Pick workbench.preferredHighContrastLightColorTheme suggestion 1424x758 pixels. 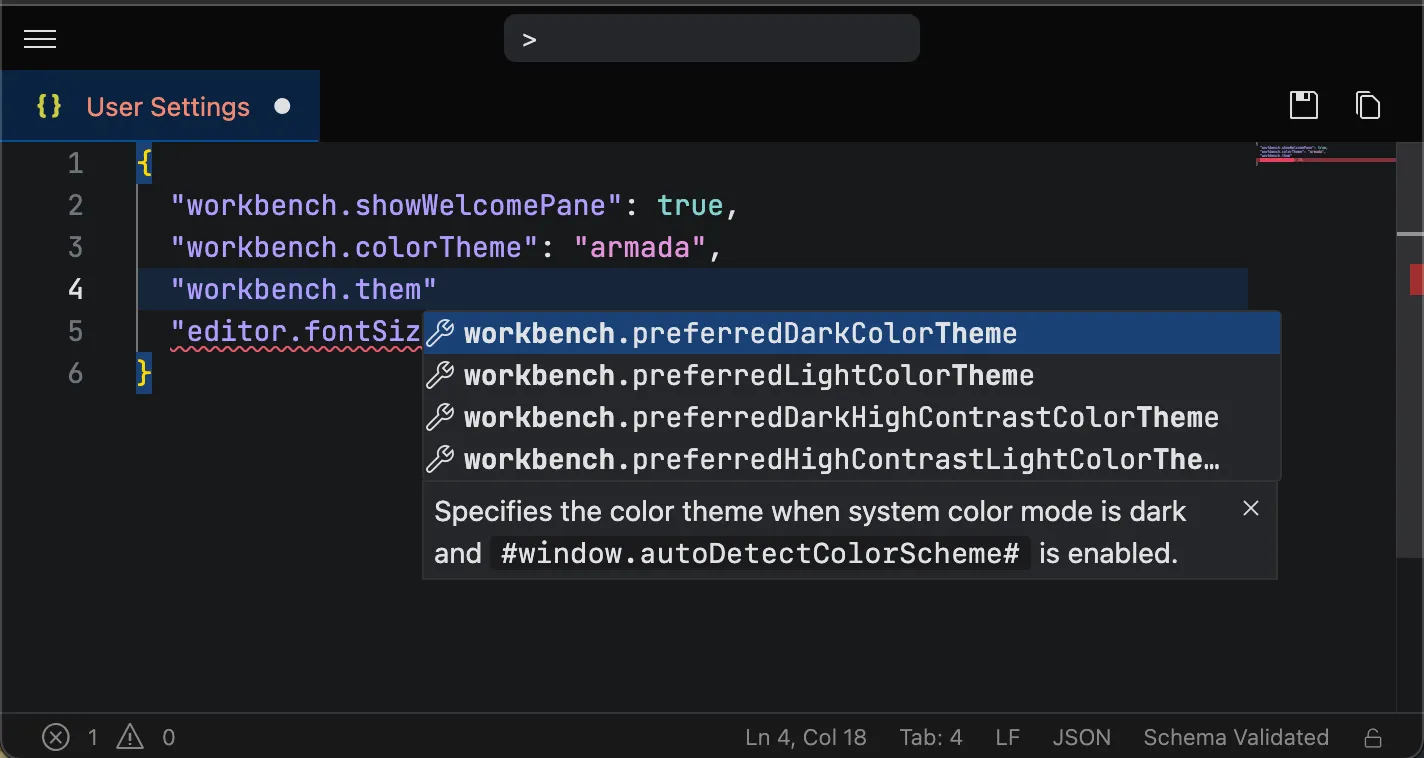click(840, 459)
